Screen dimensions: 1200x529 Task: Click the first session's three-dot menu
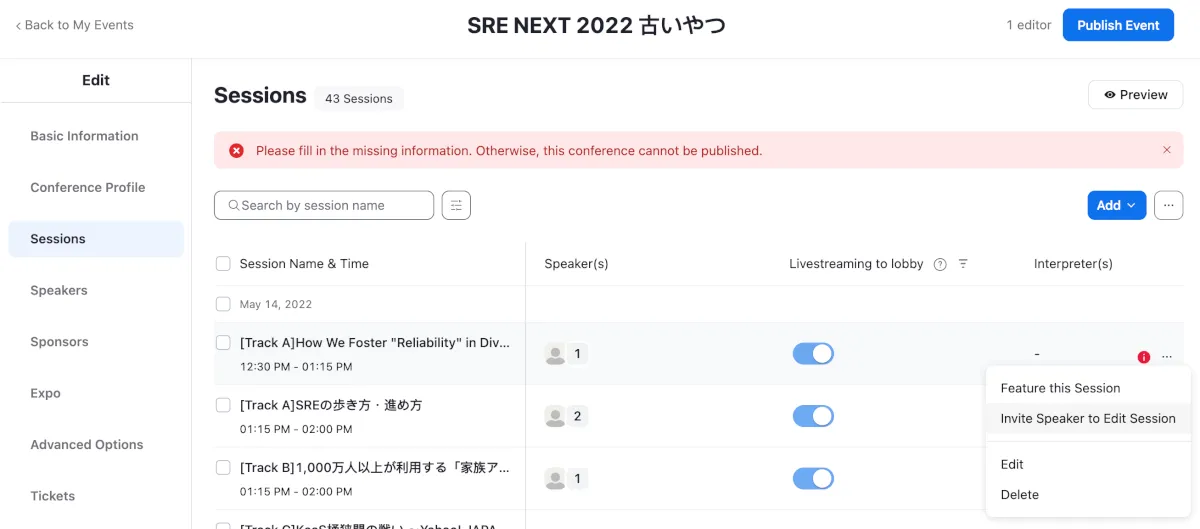pos(1167,357)
